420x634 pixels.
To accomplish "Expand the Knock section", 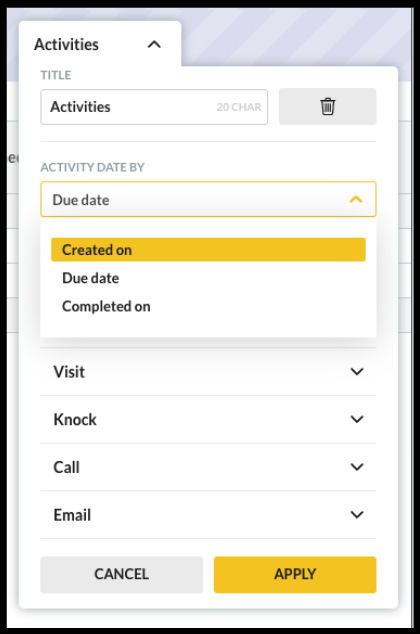I will tap(208, 419).
